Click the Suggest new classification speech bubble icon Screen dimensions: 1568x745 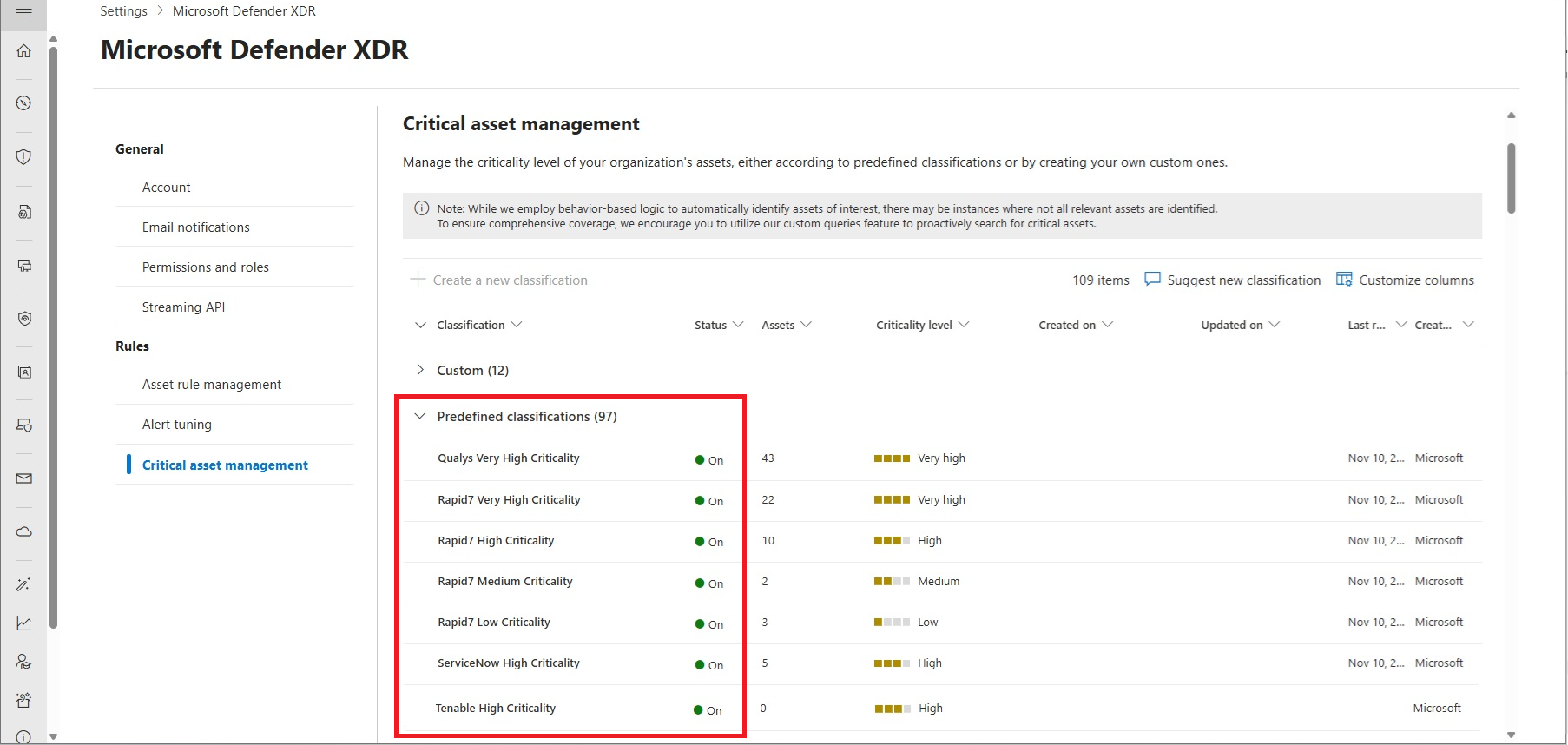tap(1152, 280)
